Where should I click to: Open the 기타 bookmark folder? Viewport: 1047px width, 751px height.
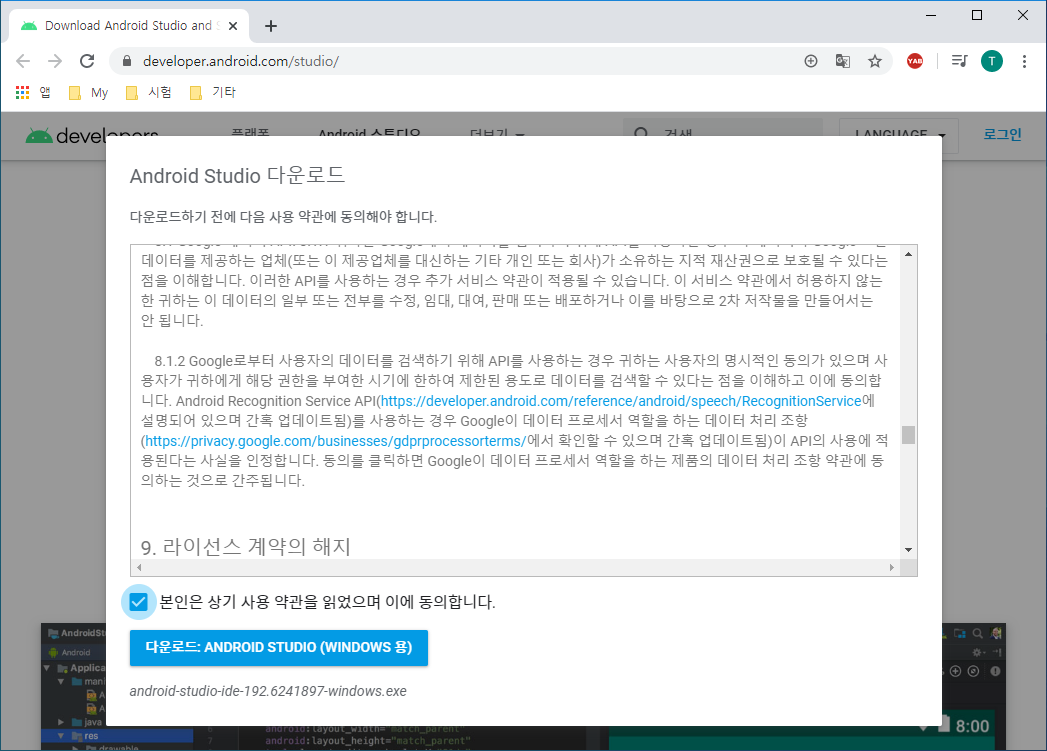click(x=213, y=92)
